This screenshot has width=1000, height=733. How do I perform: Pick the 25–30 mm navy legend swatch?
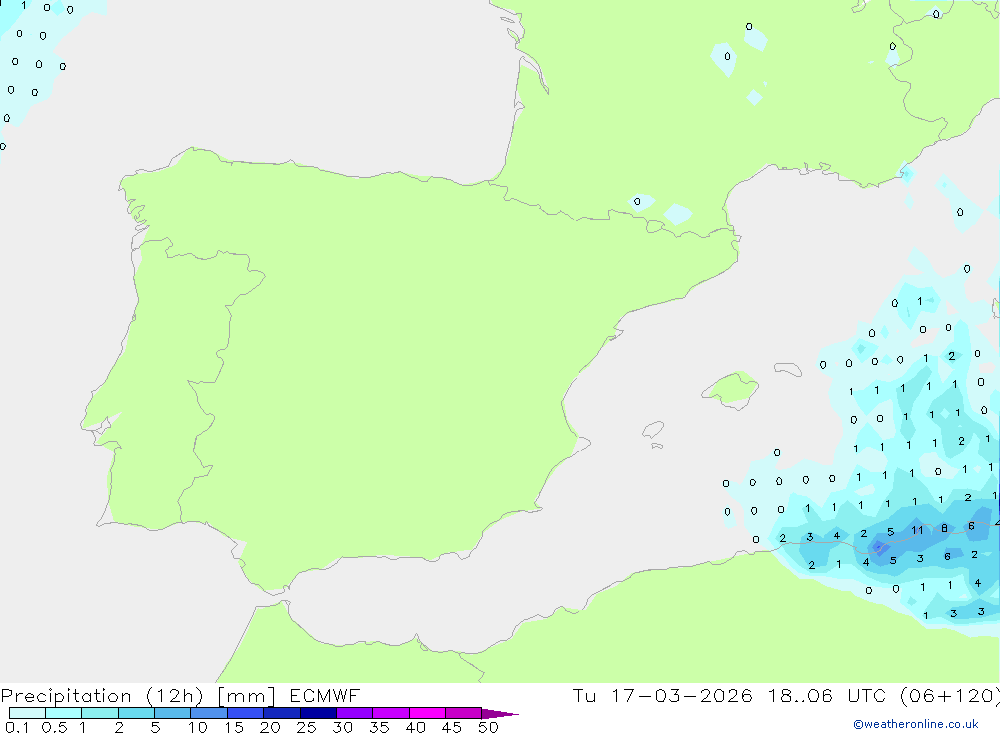click(x=318, y=713)
